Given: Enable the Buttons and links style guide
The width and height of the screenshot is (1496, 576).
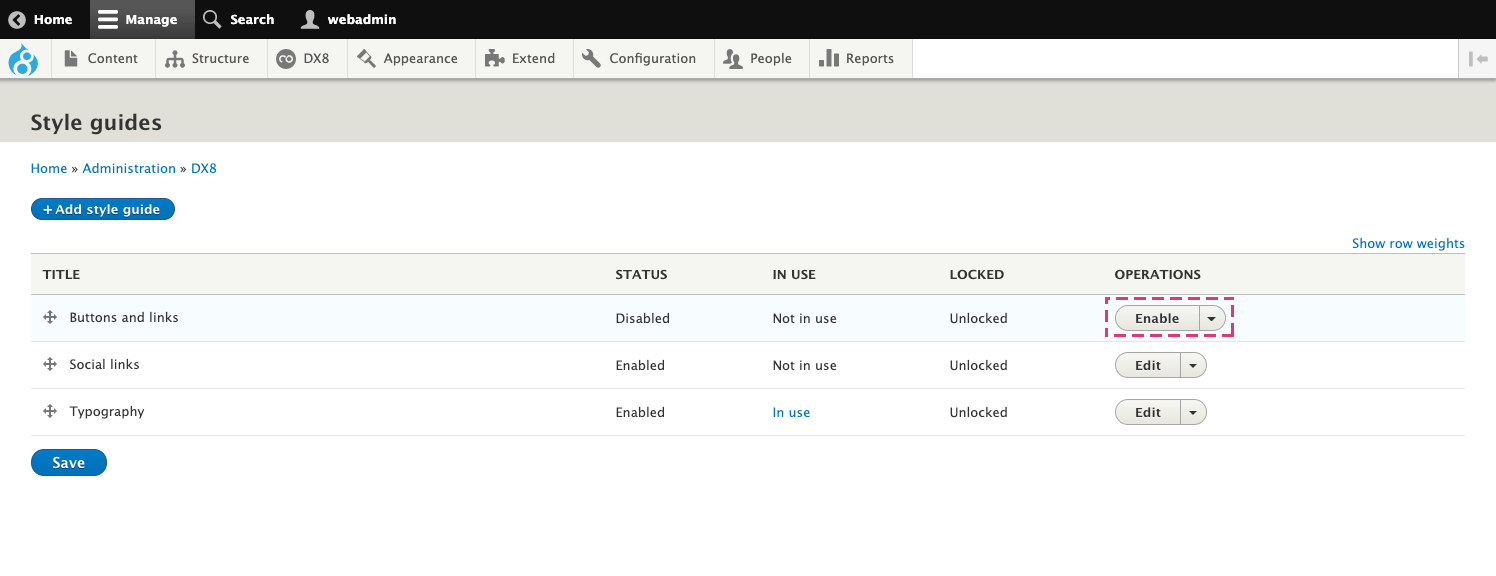Looking at the screenshot, I should click(x=1157, y=318).
